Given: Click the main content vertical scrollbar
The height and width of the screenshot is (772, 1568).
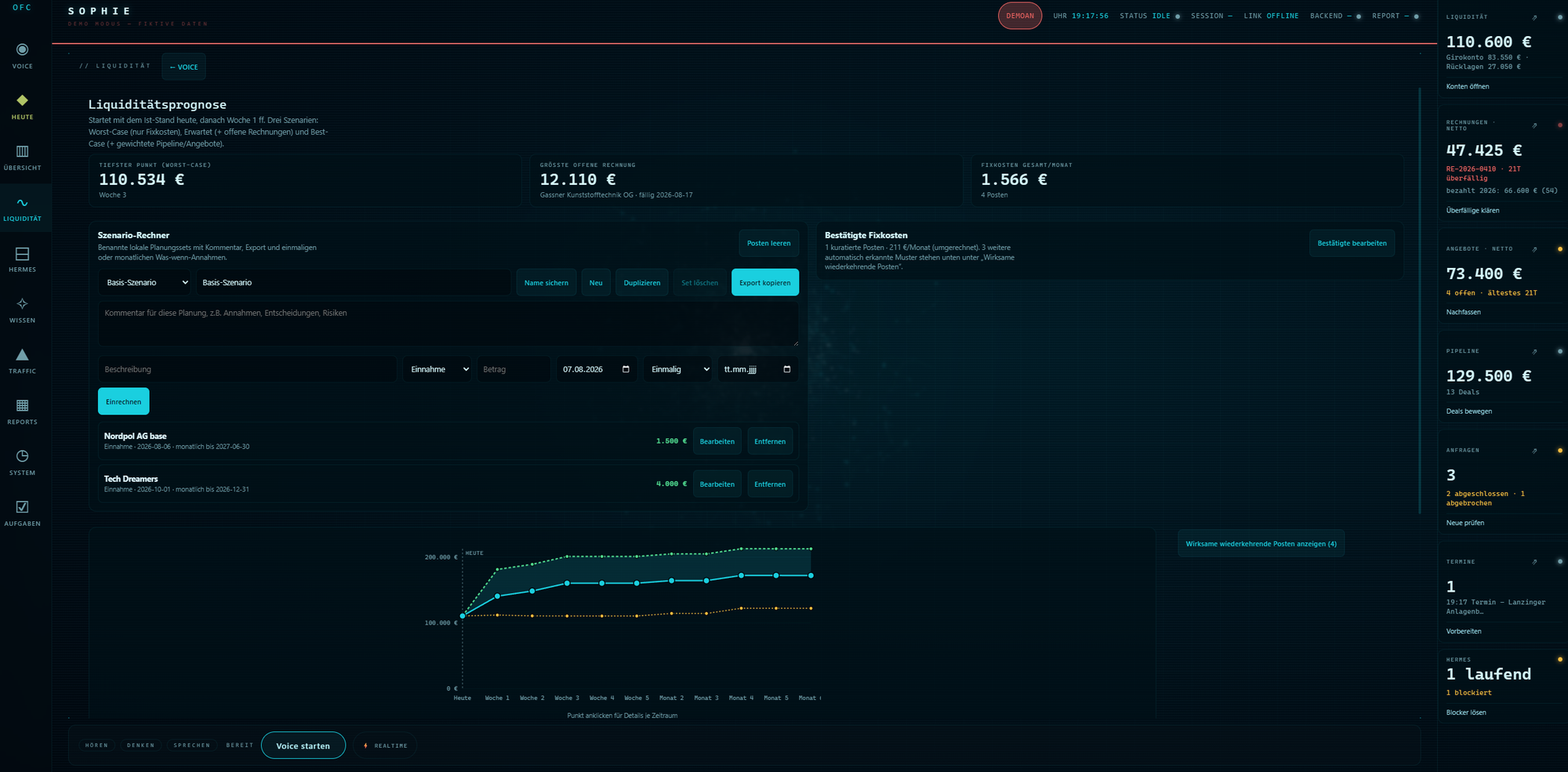Looking at the screenshot, I should (x=1420, y=301).
